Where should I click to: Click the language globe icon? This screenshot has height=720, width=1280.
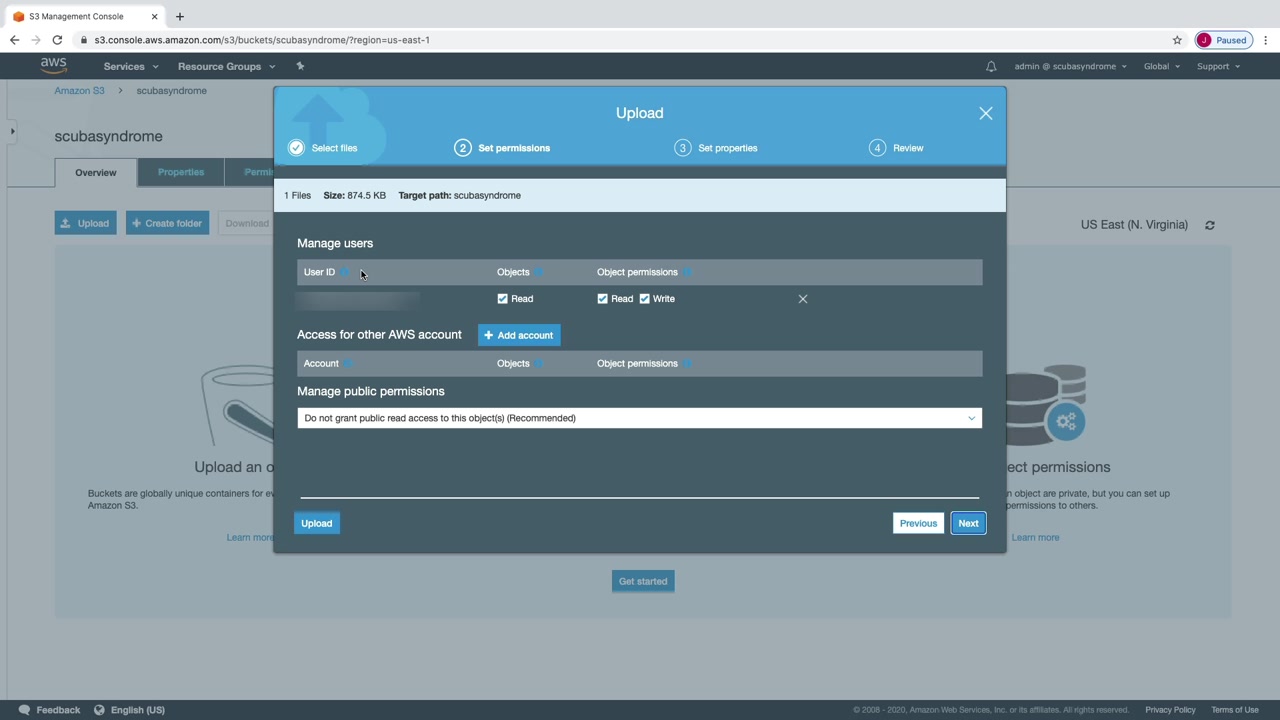(x=99, y=710)
